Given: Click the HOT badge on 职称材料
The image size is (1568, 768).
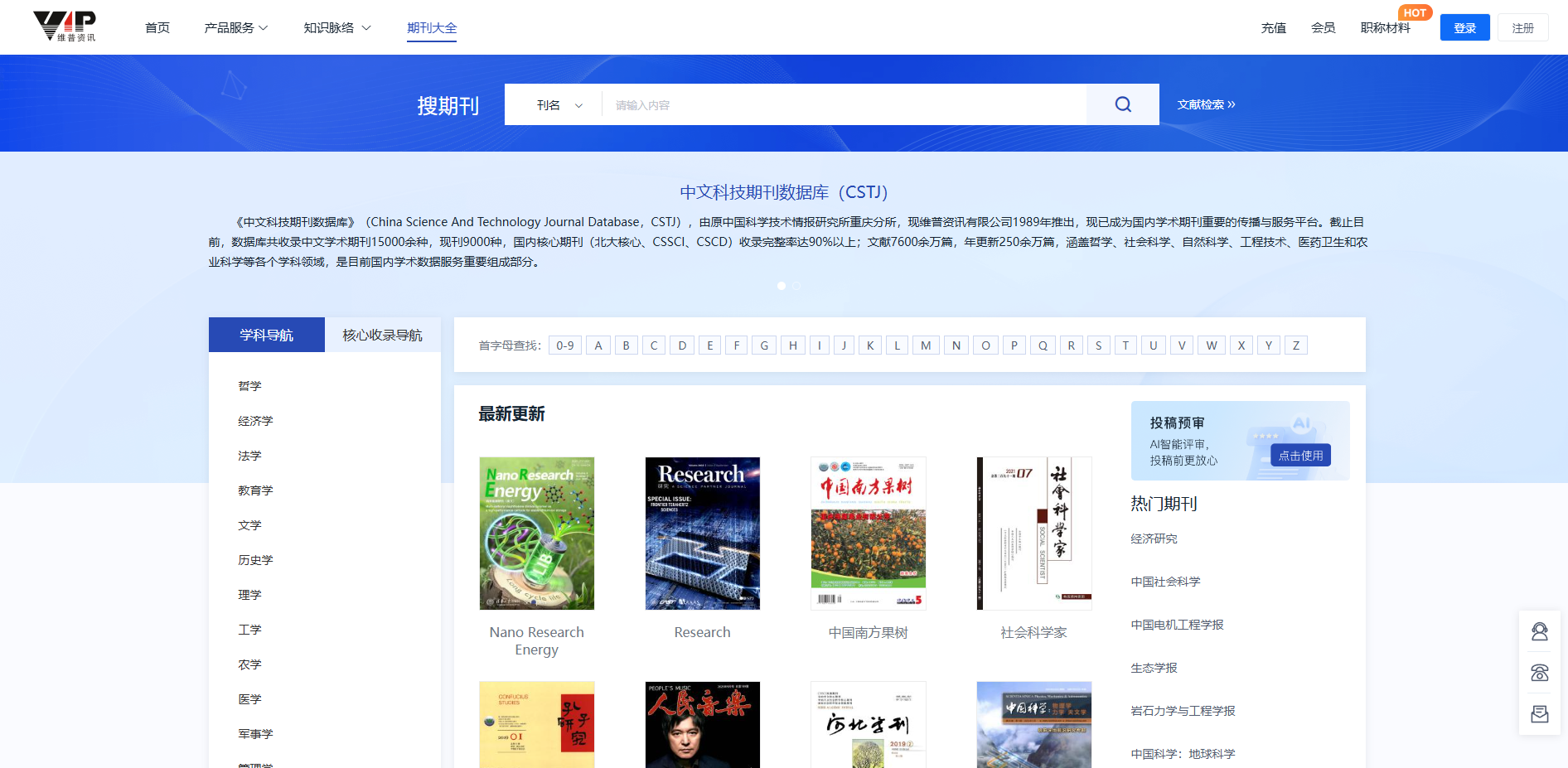Looking at the screenshot, I should 1416,12.
